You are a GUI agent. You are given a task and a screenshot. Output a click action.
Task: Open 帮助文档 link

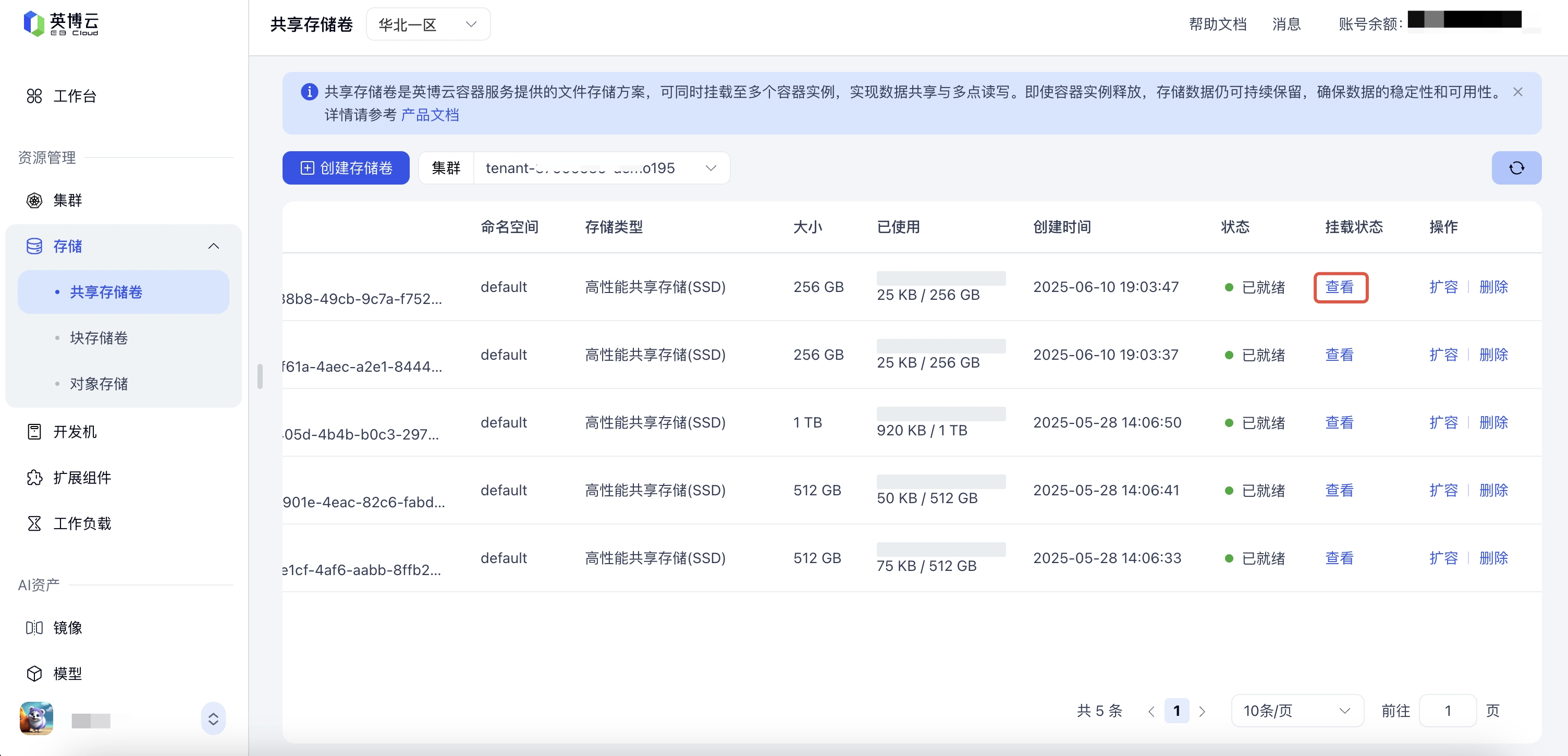click(x=1217, y=25)
